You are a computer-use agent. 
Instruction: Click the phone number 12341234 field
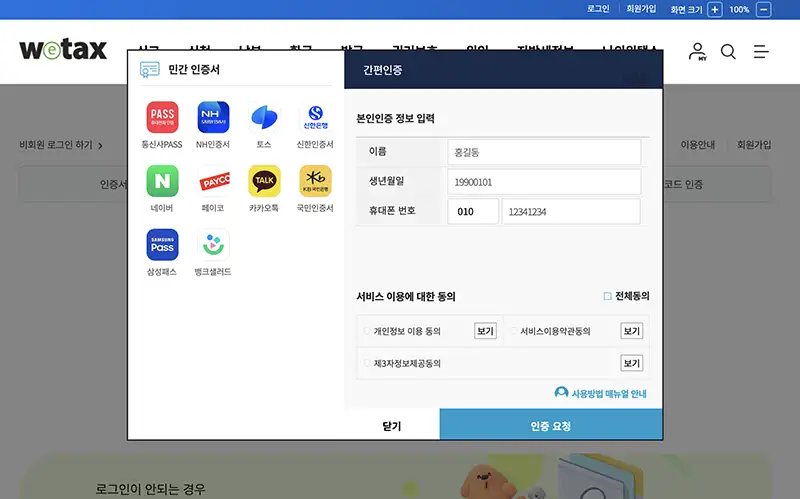click(x=571, y=211)
